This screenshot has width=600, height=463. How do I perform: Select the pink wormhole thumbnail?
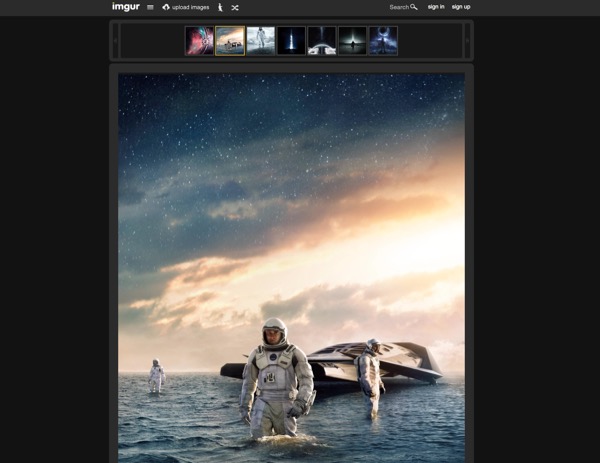point(199,41)
